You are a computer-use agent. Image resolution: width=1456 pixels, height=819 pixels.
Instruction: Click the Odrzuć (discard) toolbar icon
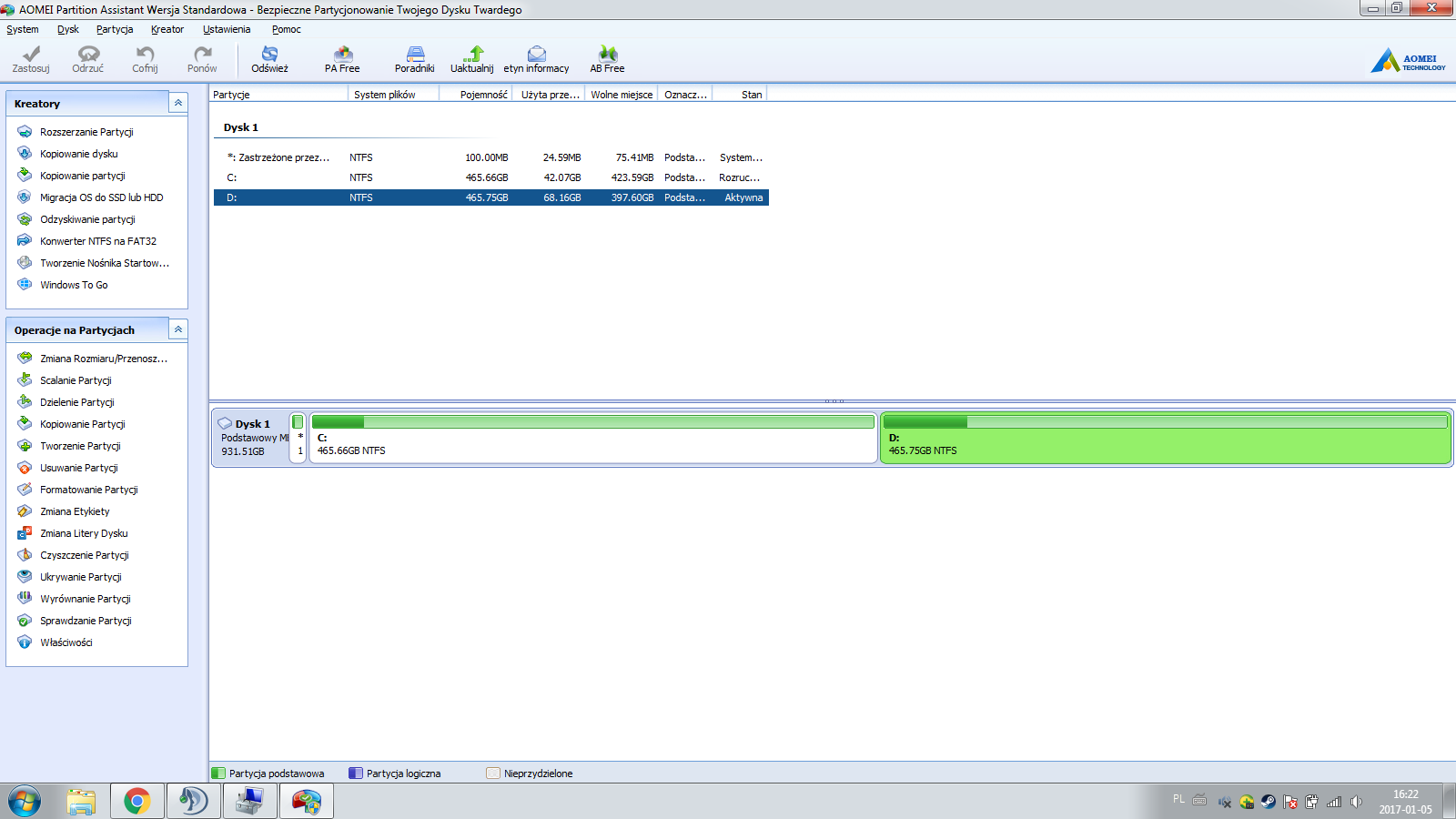(x=88, y=59)
